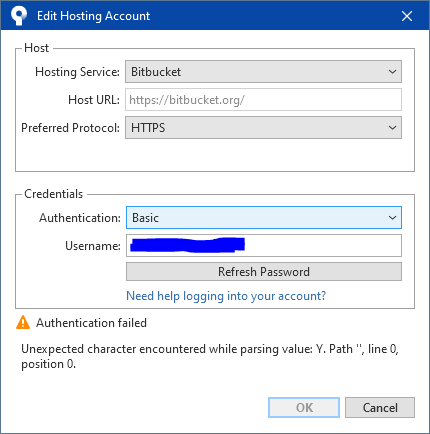Click the Host URL field
This screenshot has width=430, height=434.
click(263, 100)
